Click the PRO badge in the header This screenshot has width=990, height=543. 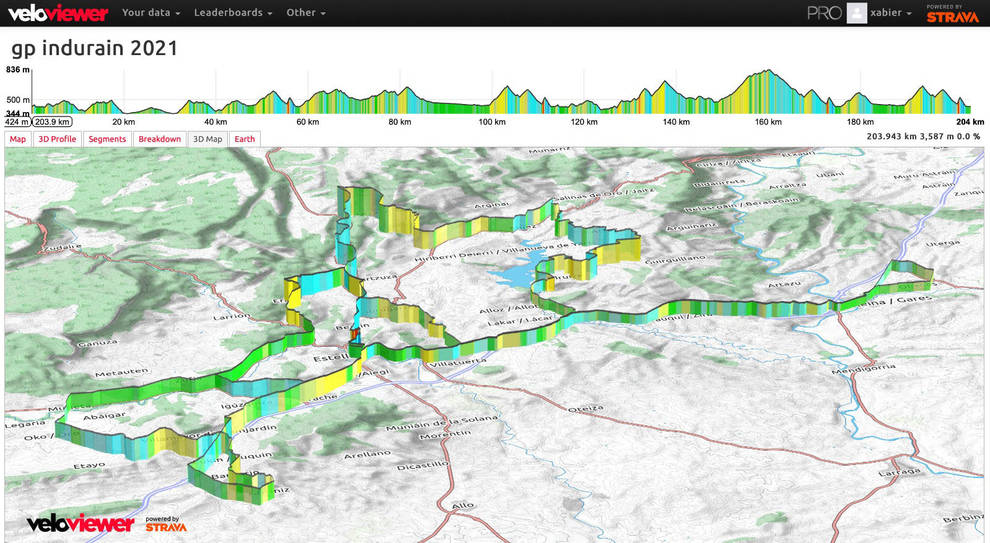(824, 13)
